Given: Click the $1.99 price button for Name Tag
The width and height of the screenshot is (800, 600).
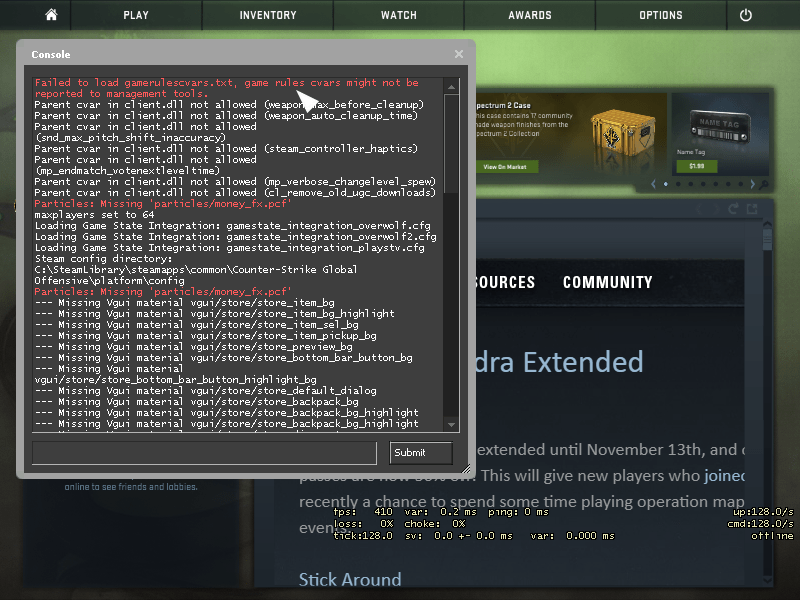Looking at the screenshot, I should pos(696,165).
